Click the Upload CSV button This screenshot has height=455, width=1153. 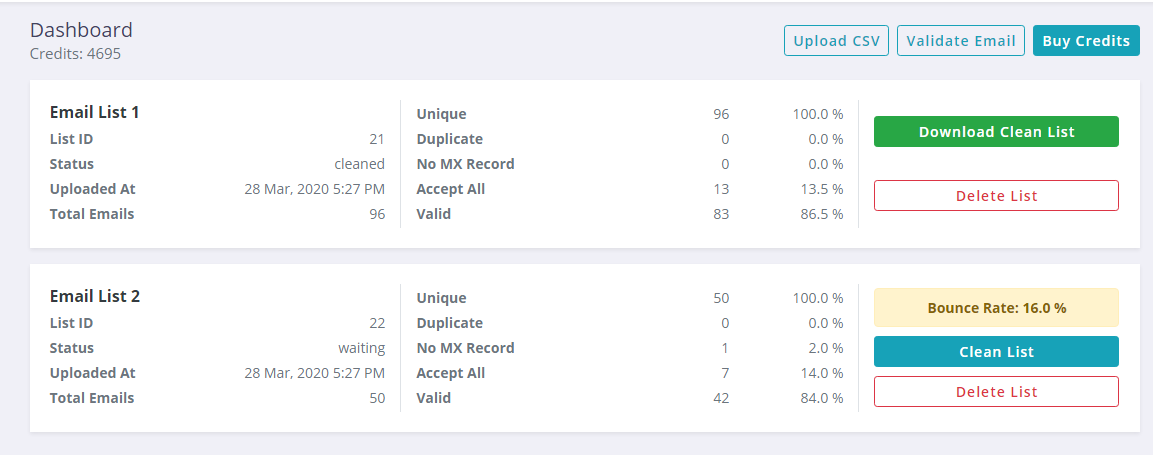(x=837, y=40)
